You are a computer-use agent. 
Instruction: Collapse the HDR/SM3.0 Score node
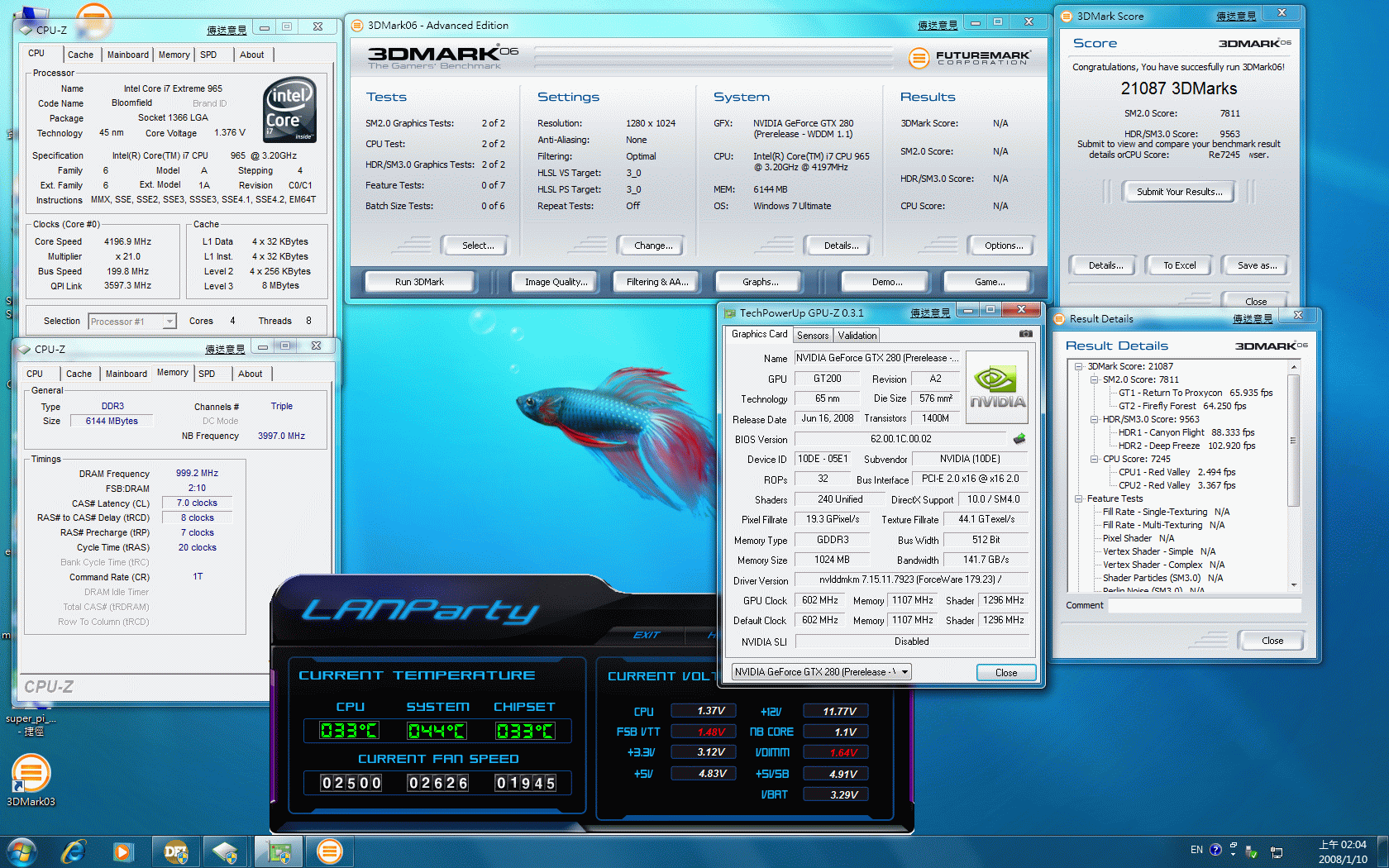[x=1093, y=419]
